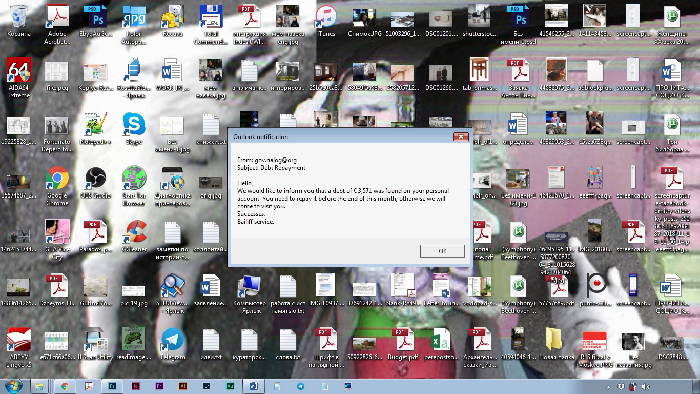Select the Start Tor Browser desktop shortcut
The width and height of the screenshot is (700, 394).
coord(134,186)
